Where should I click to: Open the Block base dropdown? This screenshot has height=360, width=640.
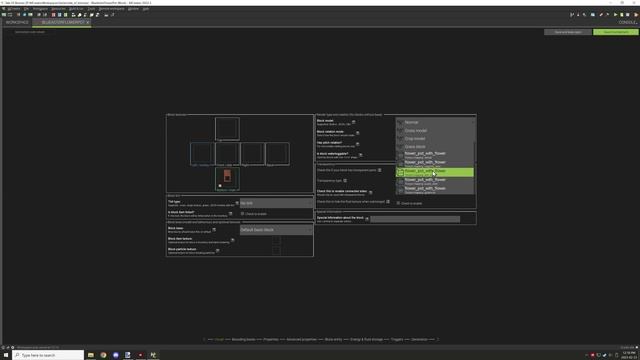tap(276, 230)
